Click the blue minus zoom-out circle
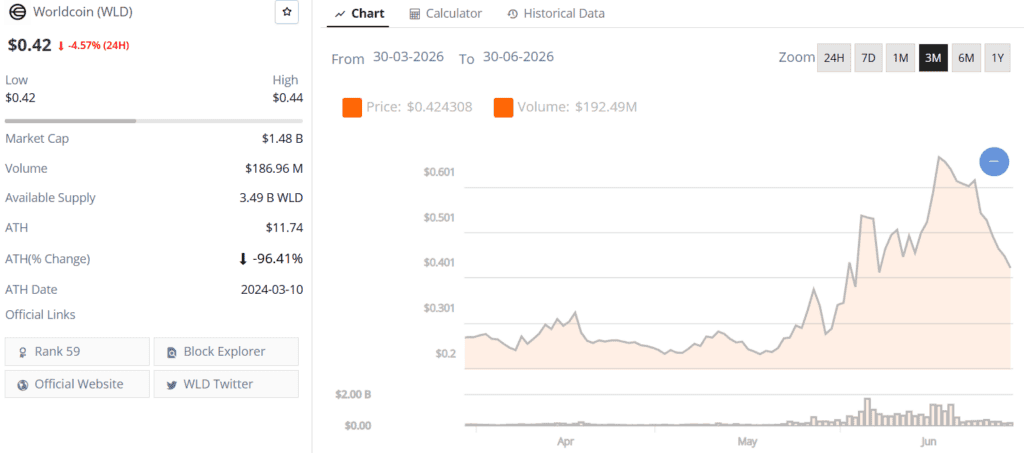 click(x=994, y=161)
